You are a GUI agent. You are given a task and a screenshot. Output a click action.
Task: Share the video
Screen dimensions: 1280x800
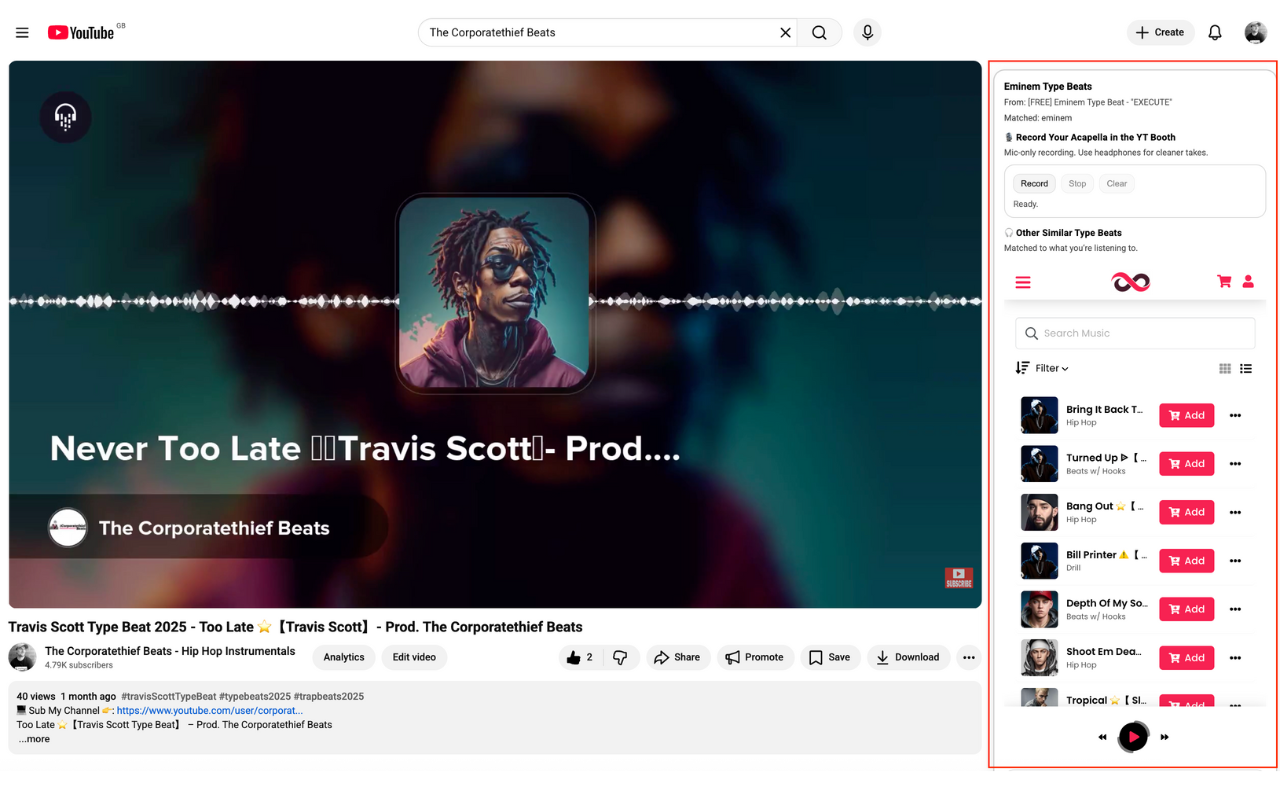(677, 657)
